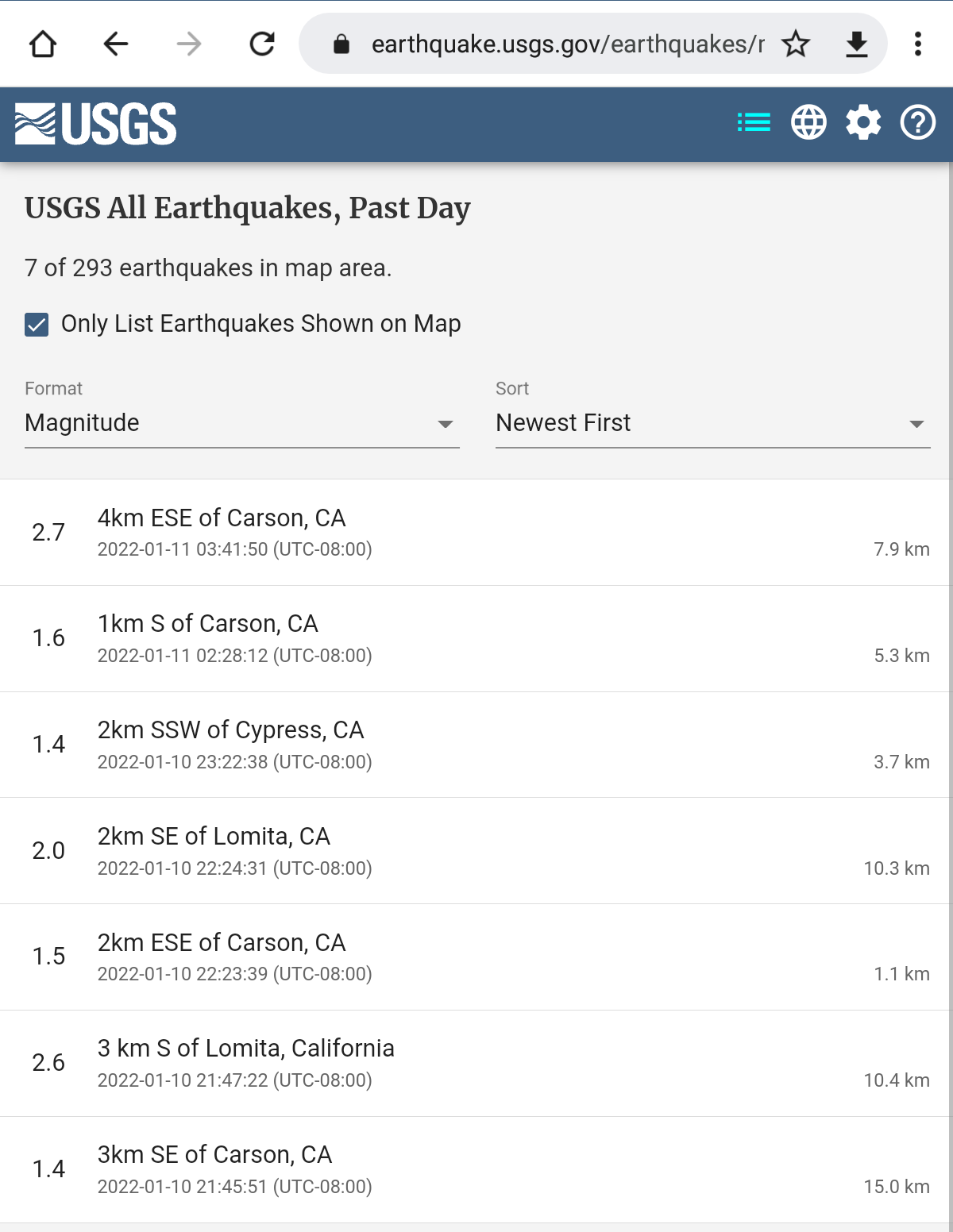Open the settings gear in USGS header

click(863, 123)
